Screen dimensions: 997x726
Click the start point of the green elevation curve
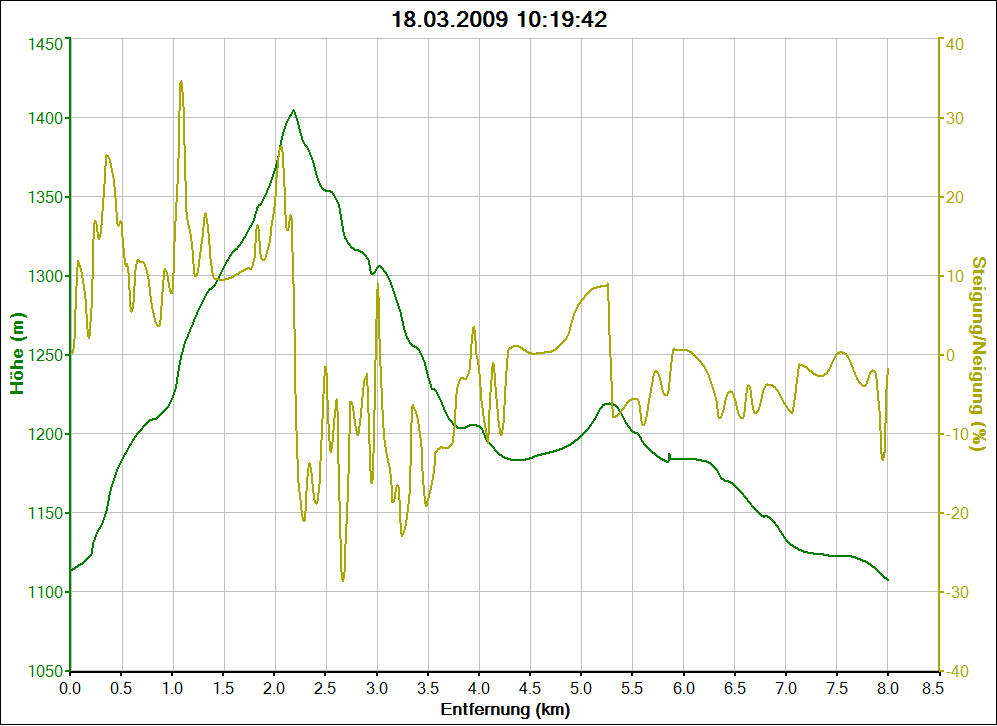click(x=71, y=570)
